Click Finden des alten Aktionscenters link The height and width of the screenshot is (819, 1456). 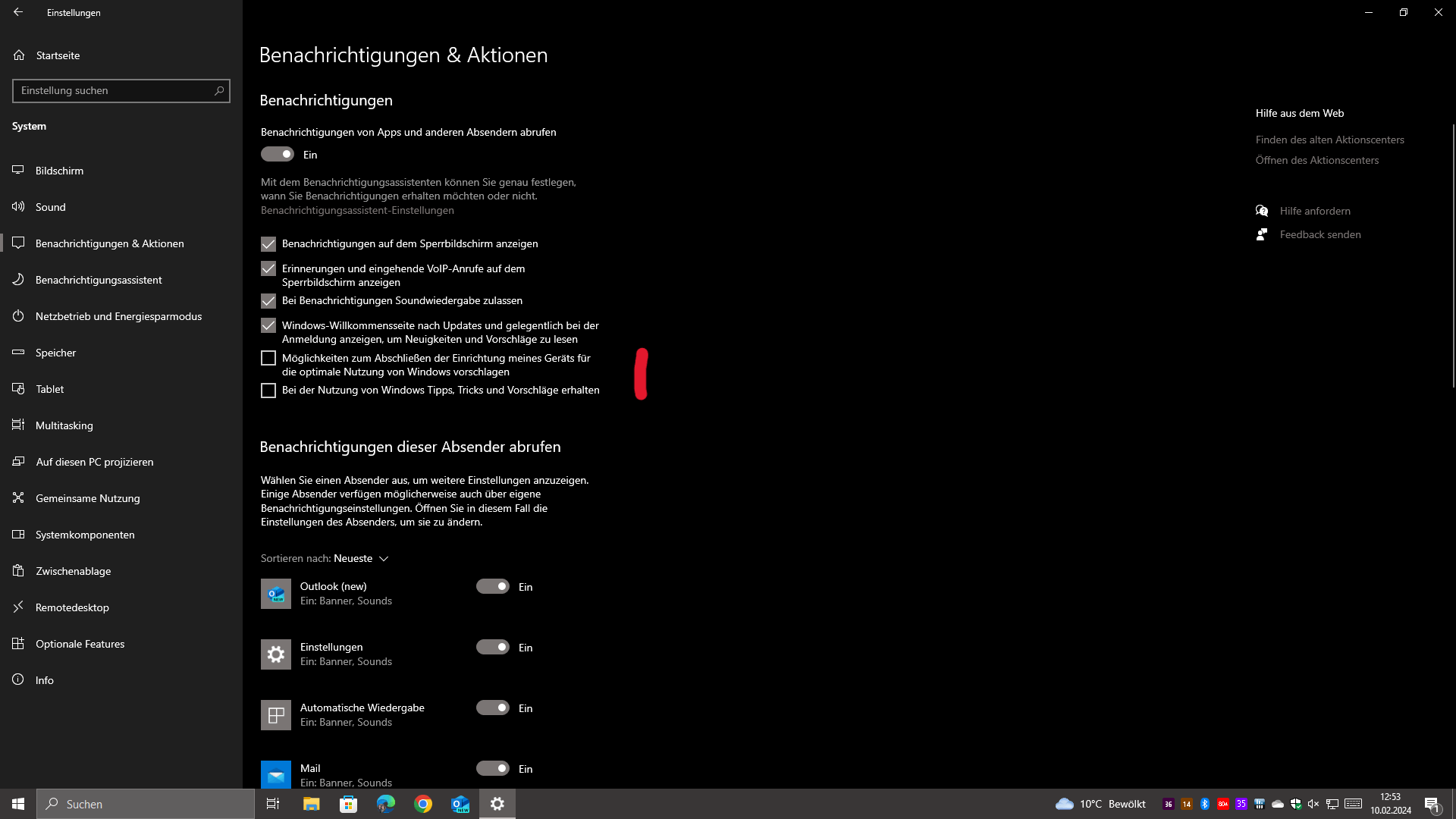click(1329, 140)
